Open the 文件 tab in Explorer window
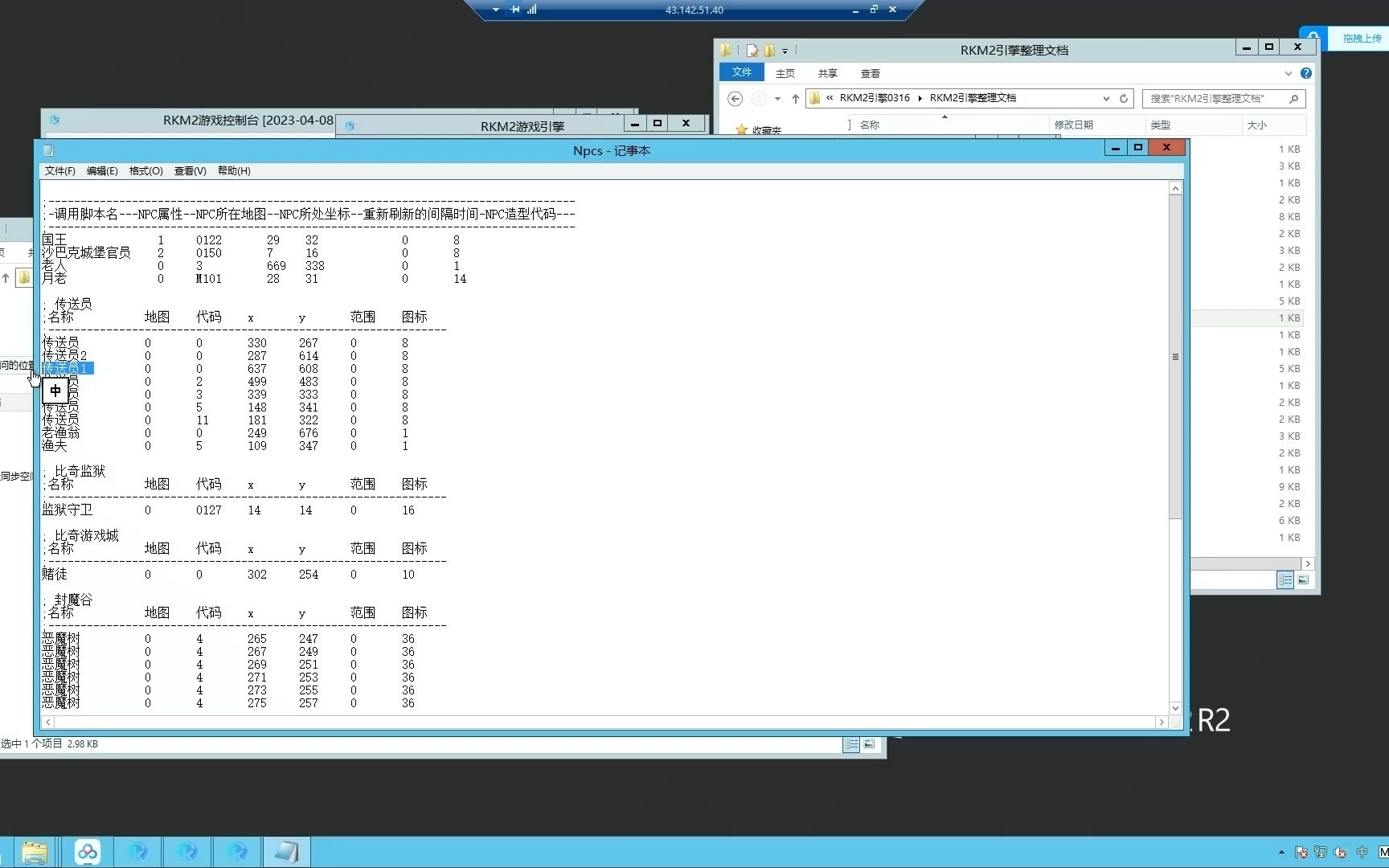1389x868 pixels. [741, 72]
